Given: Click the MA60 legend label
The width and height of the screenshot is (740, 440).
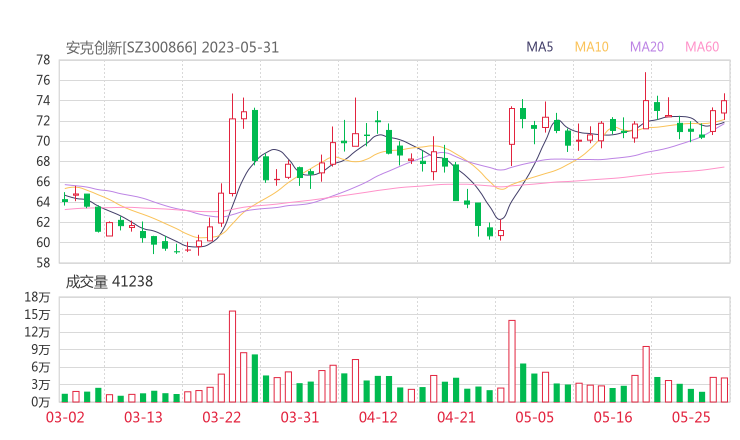Looking at the screenshot, I should pyautogui.click(x=702, y=47).
